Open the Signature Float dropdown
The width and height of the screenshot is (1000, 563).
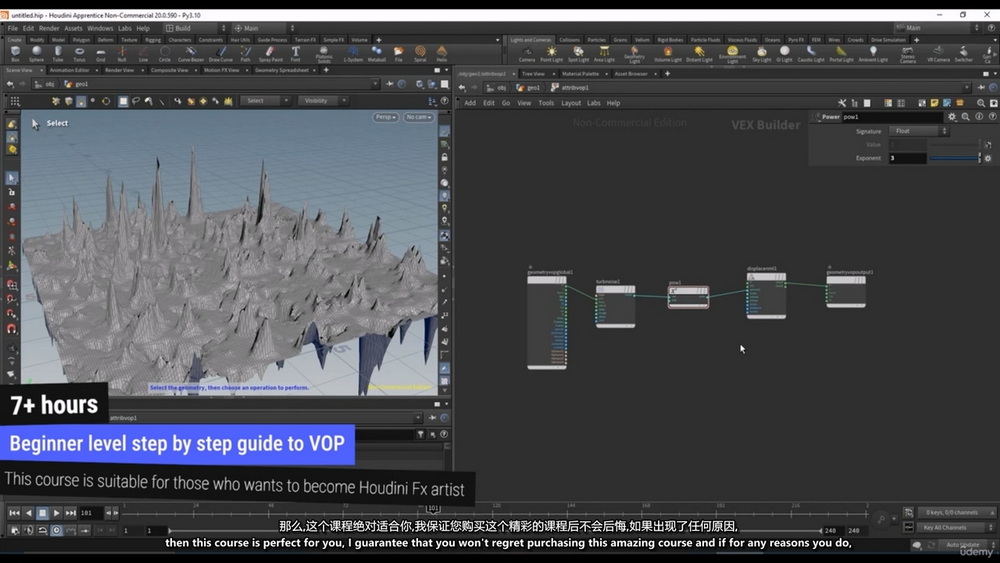pyautogui.click(x=918, y=131)
